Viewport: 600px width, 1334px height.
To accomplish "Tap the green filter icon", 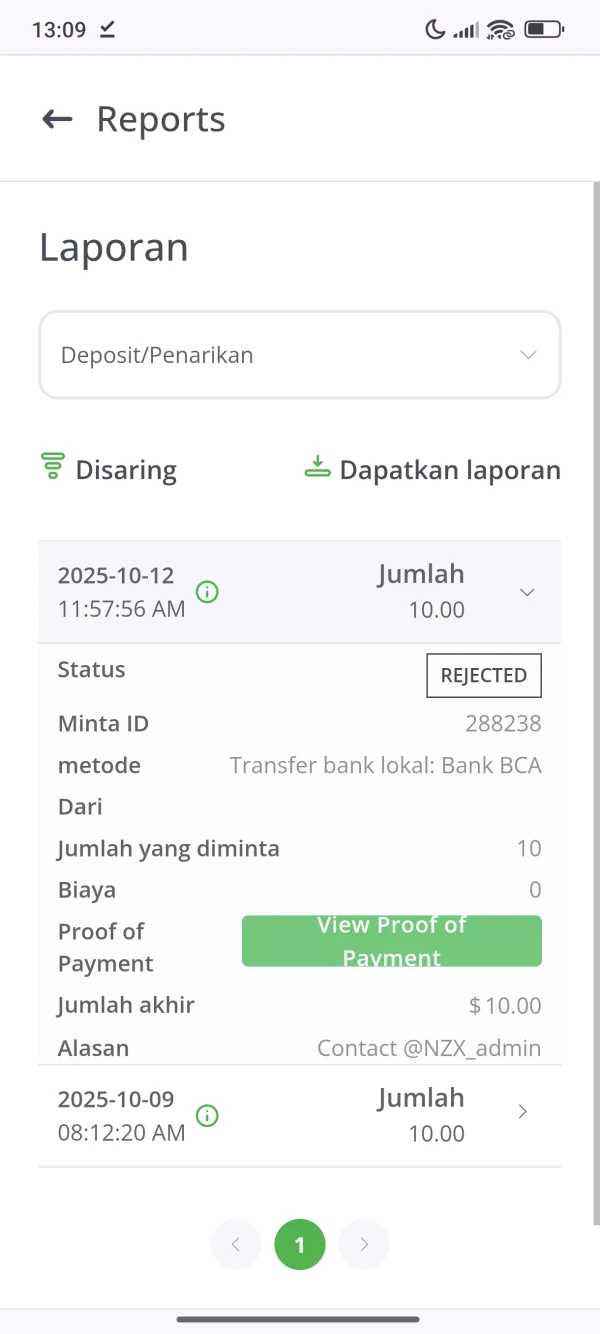I will pos(52,467).
